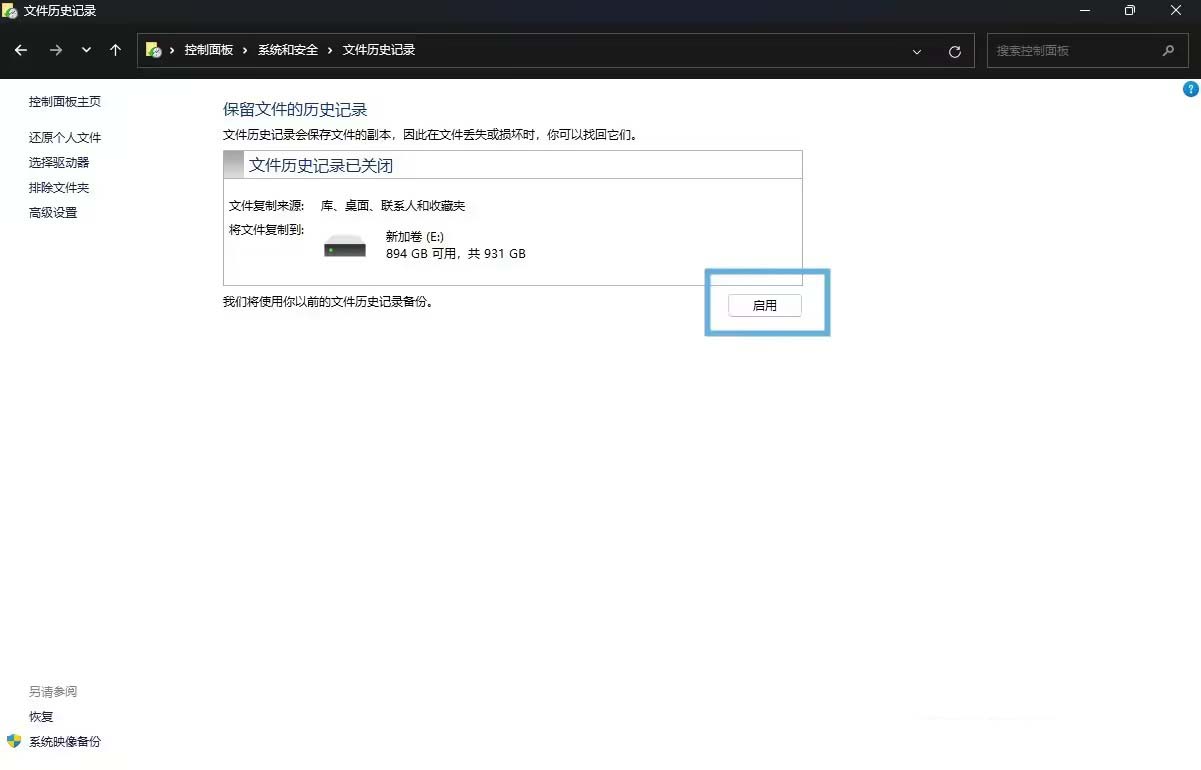Click 系统和安全 in the breadcrumb path

click(x=288, y=50)
